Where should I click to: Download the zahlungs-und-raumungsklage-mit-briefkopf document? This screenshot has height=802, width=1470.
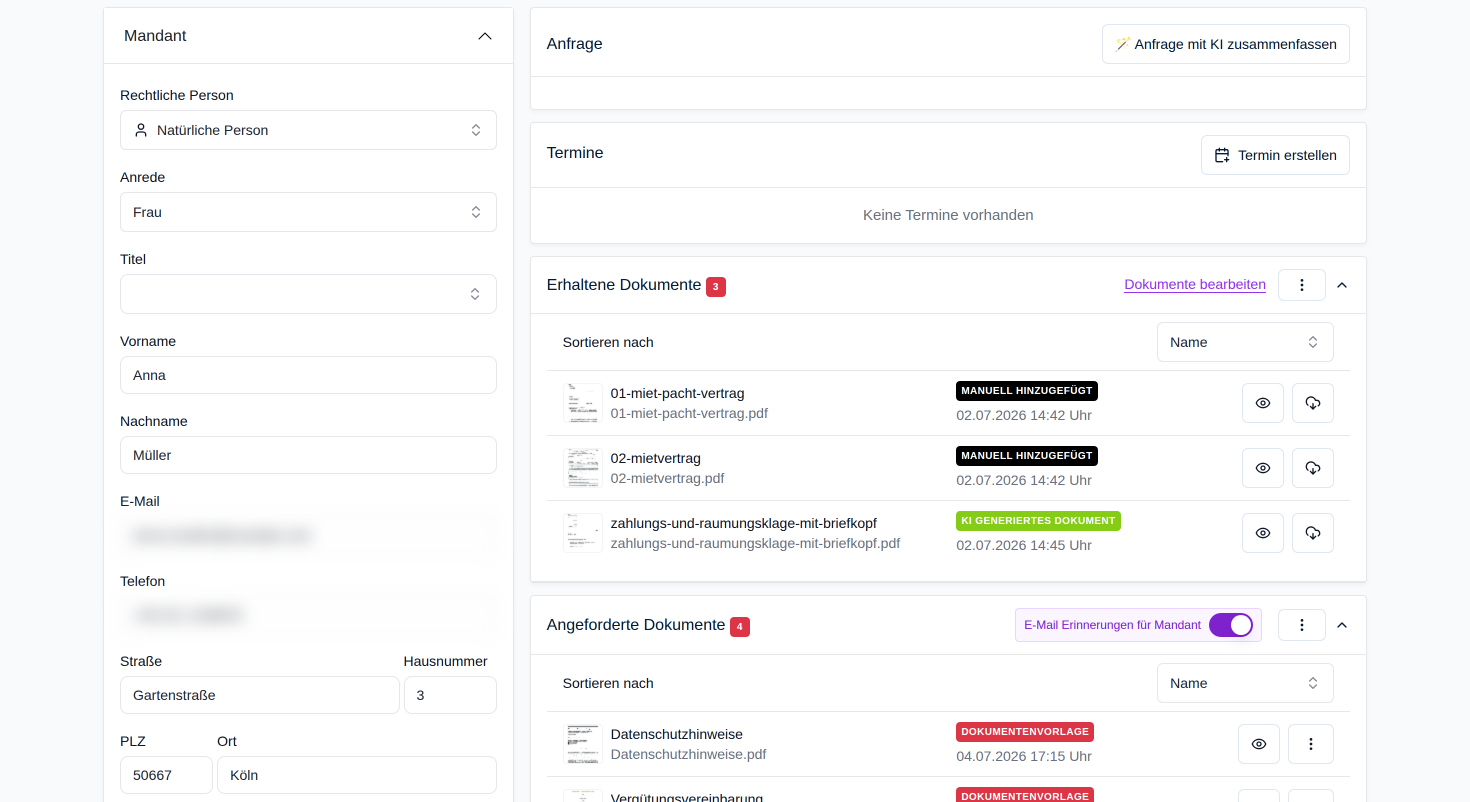coord(1313,533)
